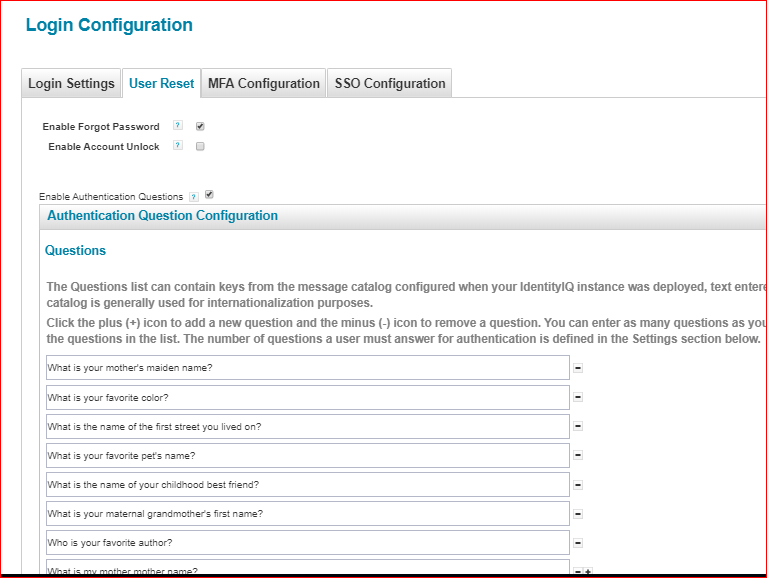Add a new question with the plus icon
Image resolution: width=767 pixels, height=578 pixels.
click(589, 572)
